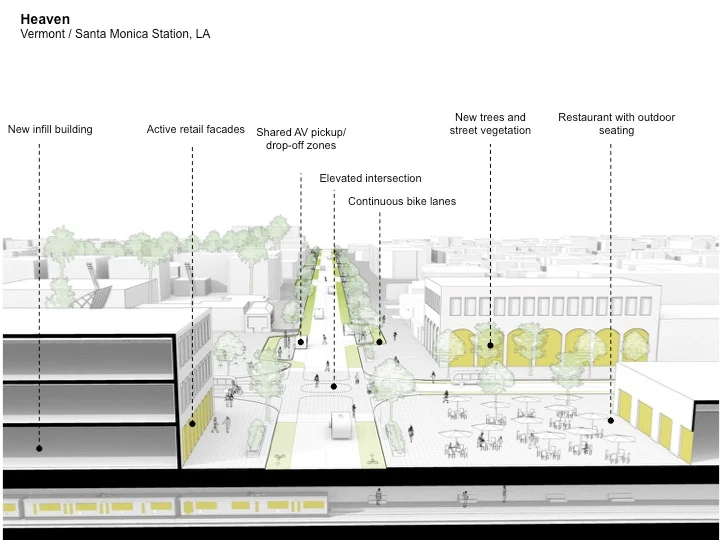Screen dimensions: 720x540
Task: Select the "Active retail facades" label
Action: tap(195, 129)
